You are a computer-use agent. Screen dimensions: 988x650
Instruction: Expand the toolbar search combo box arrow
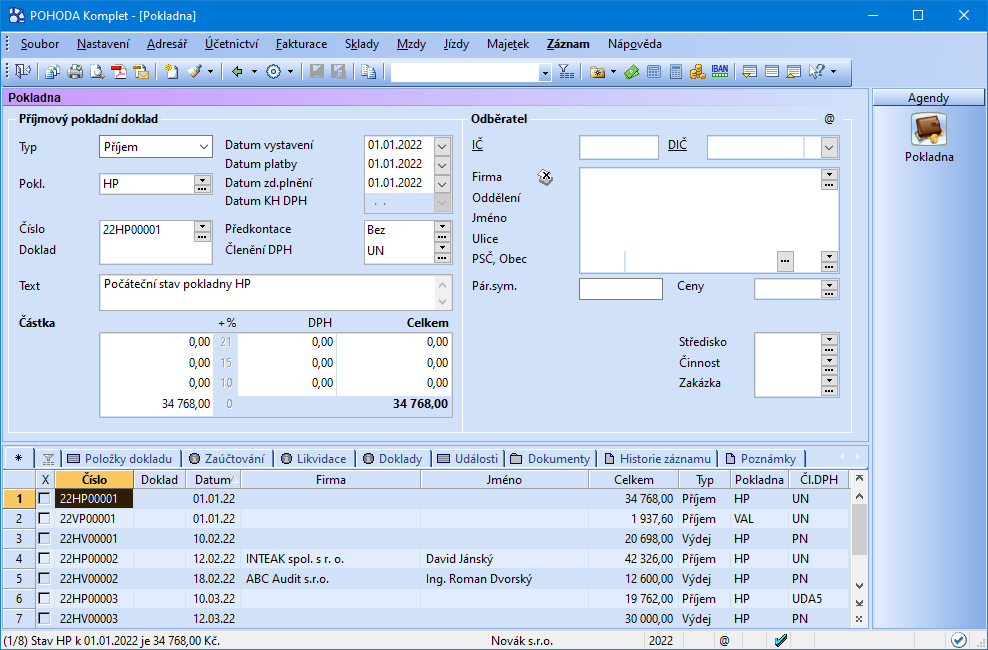click(546, 72)
